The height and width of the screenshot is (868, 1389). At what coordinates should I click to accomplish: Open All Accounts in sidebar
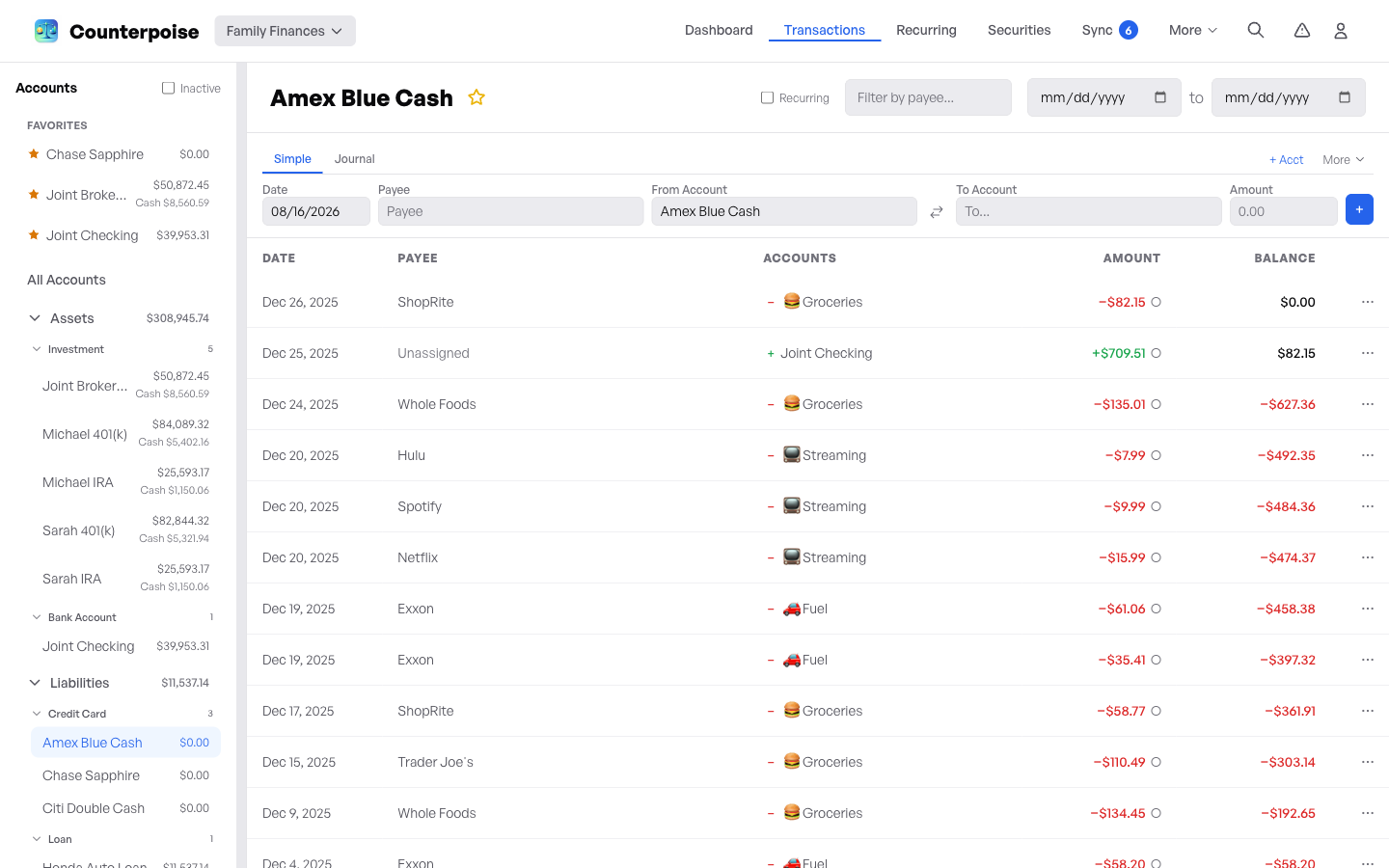pos(67,280)
